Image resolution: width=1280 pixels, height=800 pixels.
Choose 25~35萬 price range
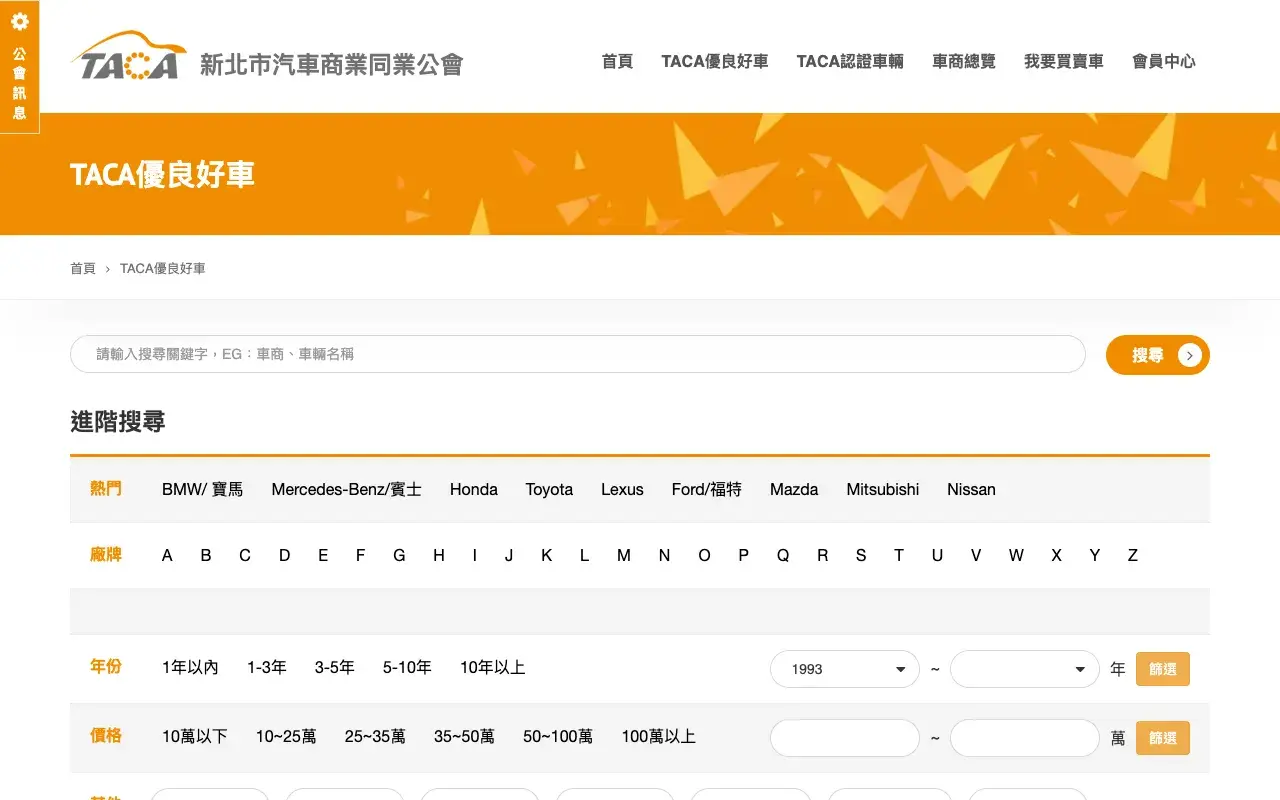pyautogui.click(x=375, y=736)
